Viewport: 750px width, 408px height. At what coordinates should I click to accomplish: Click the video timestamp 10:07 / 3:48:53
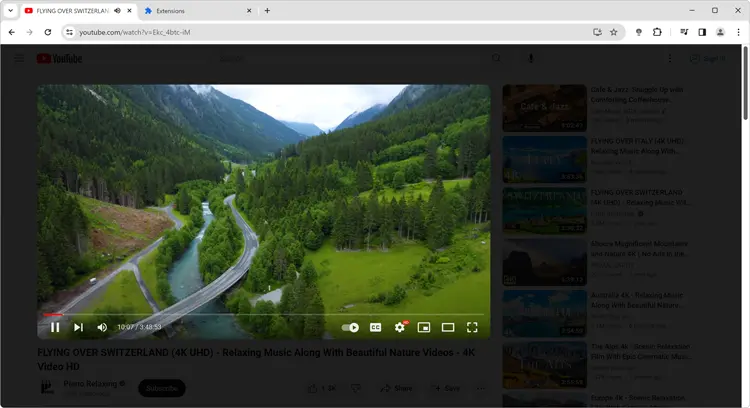point(139,327)
